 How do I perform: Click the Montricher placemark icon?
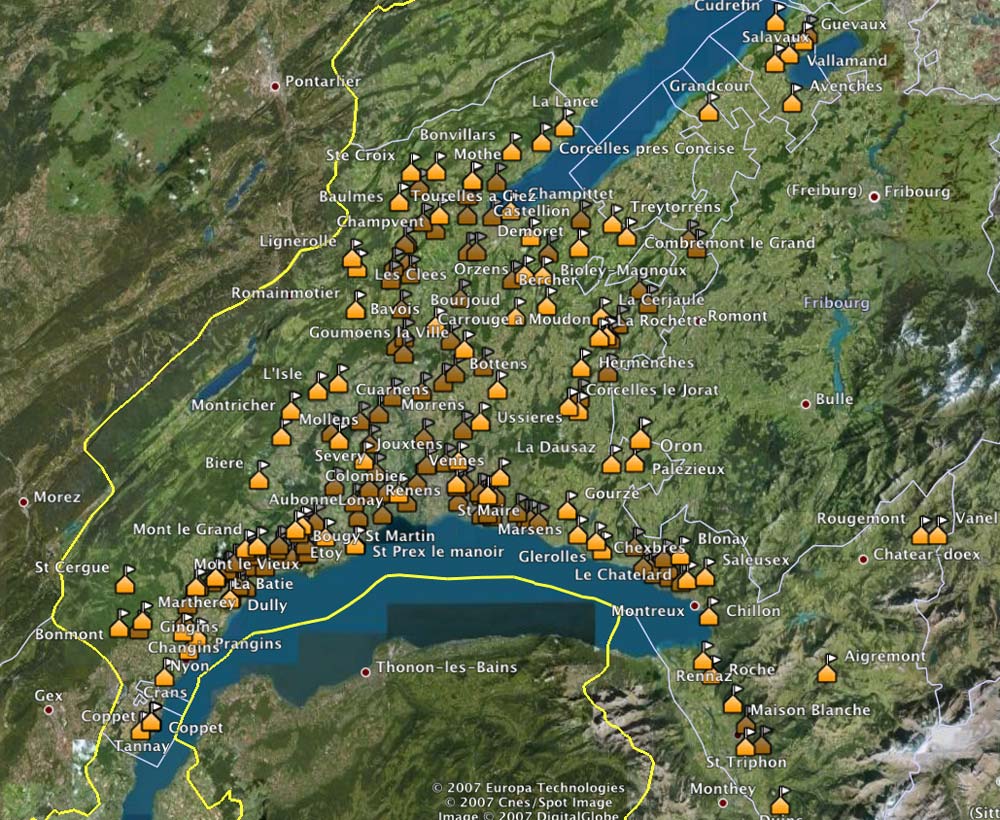[290, 410]
